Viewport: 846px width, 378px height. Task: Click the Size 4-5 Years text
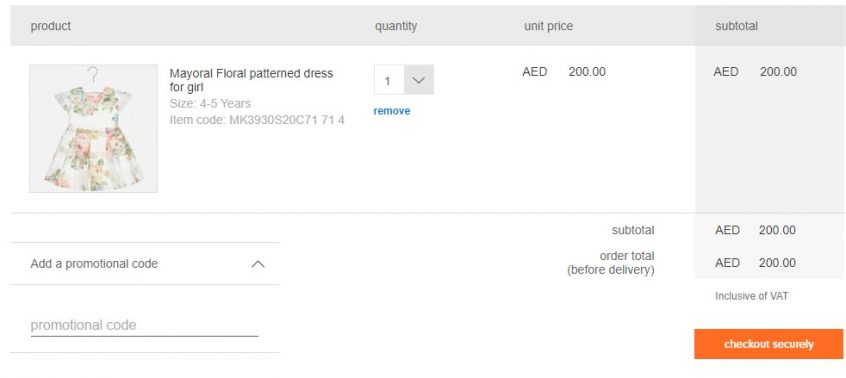210,103
